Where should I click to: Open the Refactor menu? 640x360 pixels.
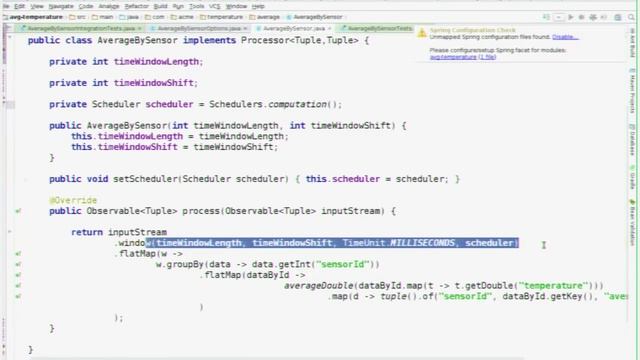(136, 7)
